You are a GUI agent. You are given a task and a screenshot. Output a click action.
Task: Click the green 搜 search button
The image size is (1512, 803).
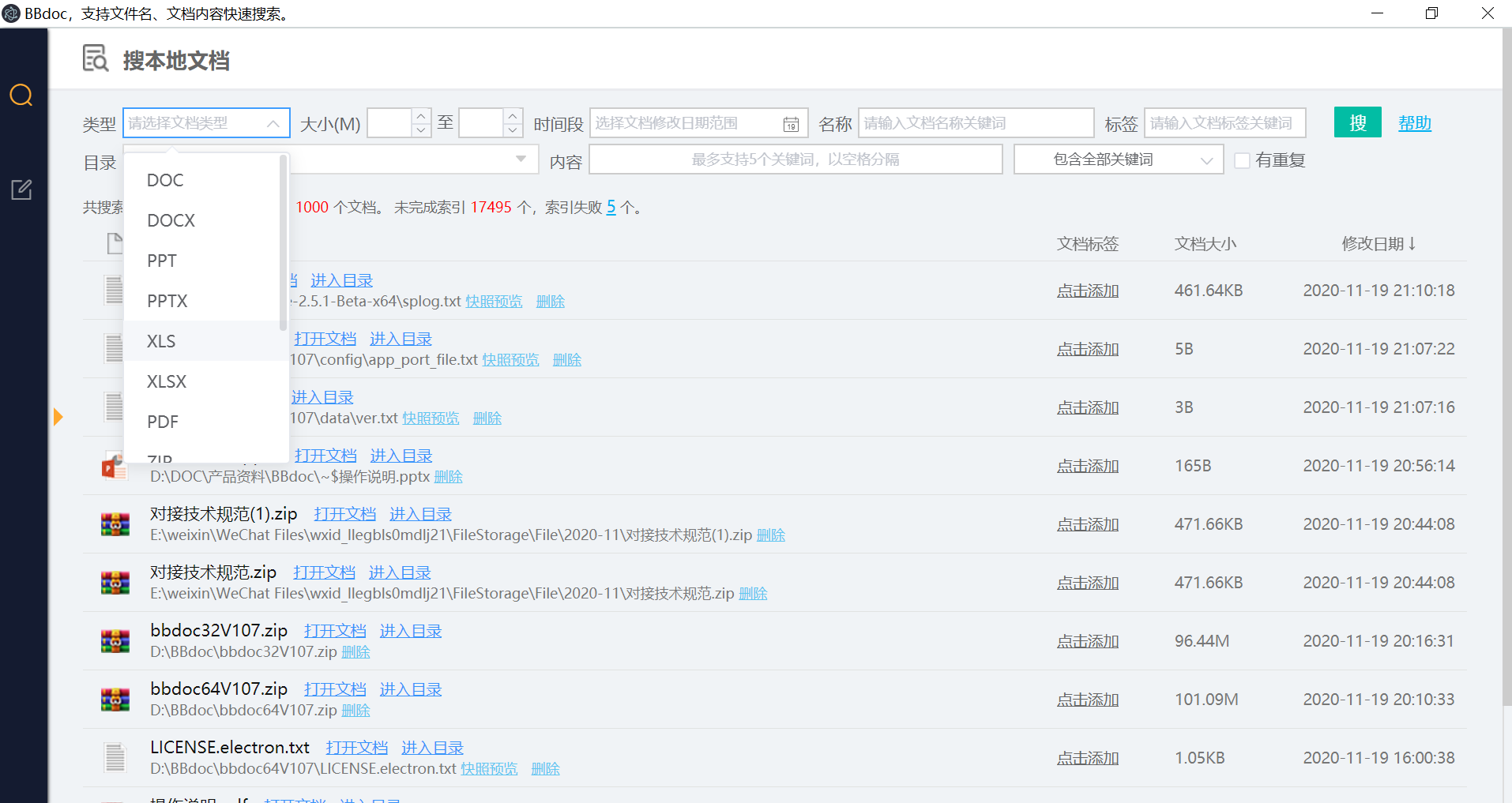(x=1357, y=122)
